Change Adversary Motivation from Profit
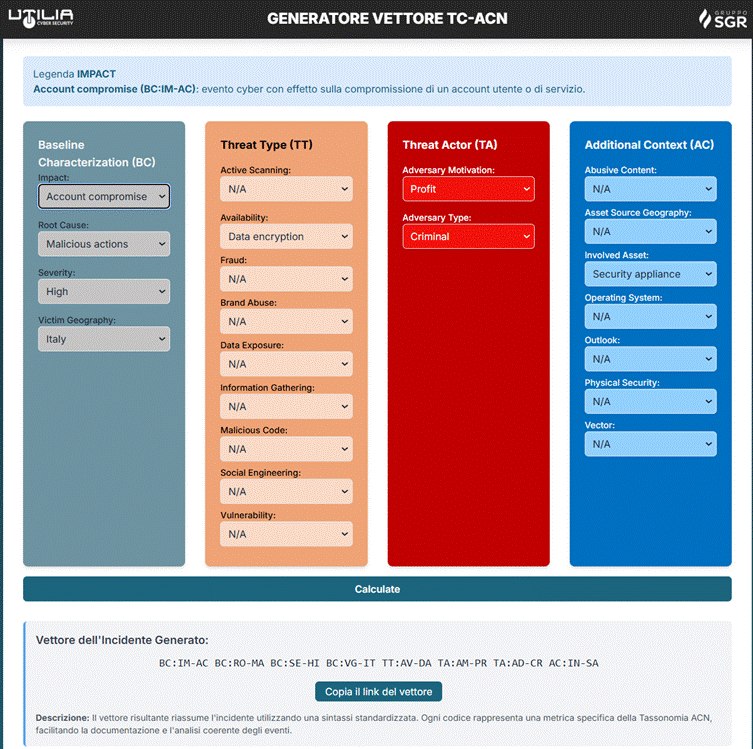 coord(468,189)
